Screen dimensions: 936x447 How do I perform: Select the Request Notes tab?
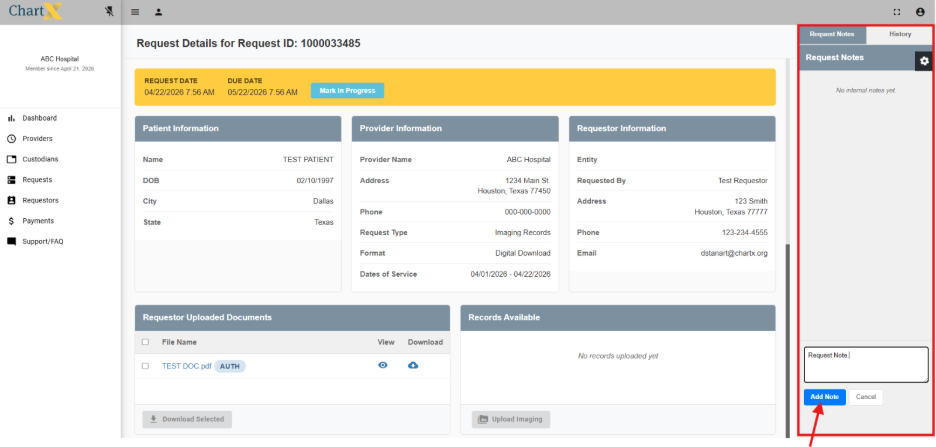(832, 34)
